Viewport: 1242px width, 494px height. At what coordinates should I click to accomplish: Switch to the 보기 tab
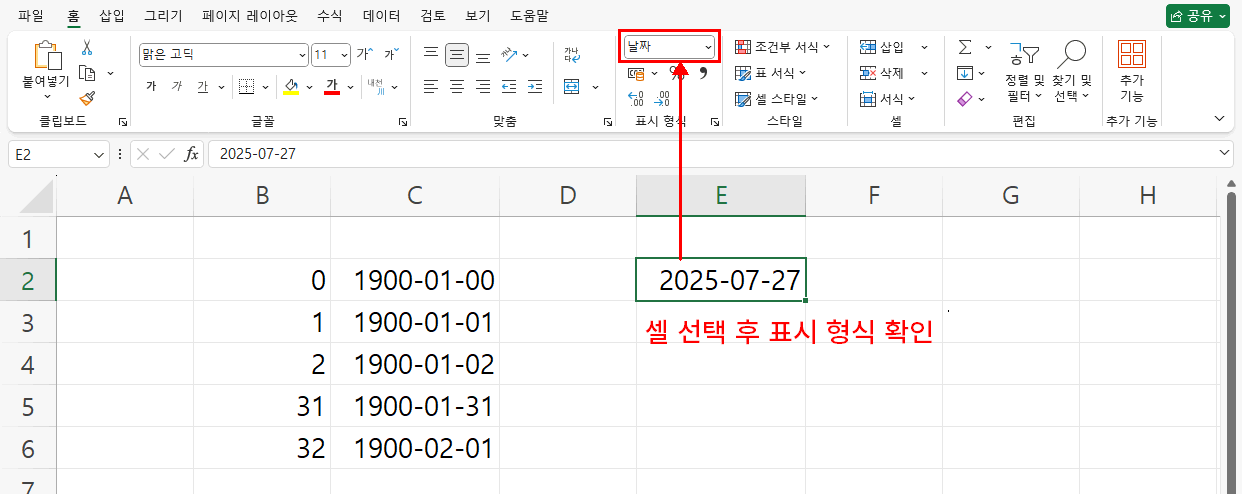478,15
